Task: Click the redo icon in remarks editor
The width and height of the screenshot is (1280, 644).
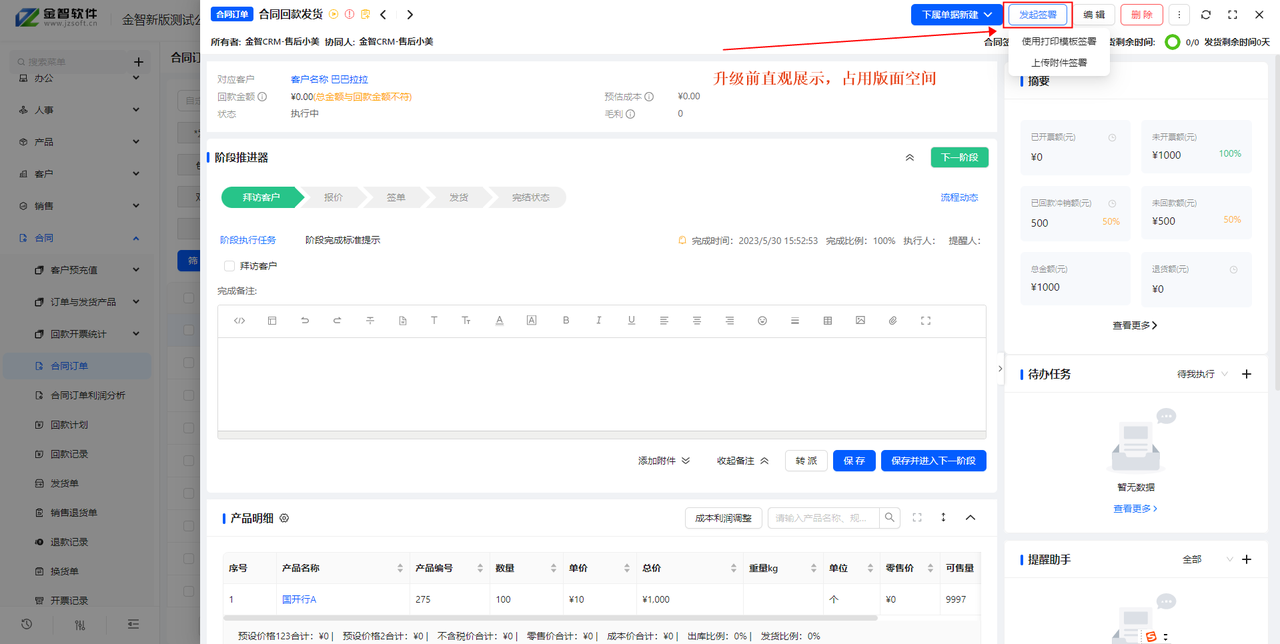Action: (x=337, y=320)
